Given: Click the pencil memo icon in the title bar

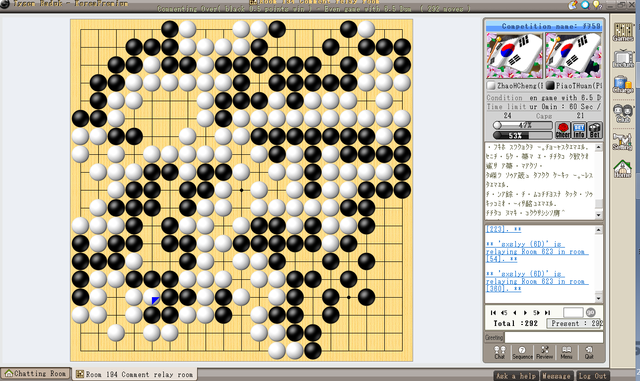Looking at the screenshot, I should pyautogui.click(x=573, y=5).
